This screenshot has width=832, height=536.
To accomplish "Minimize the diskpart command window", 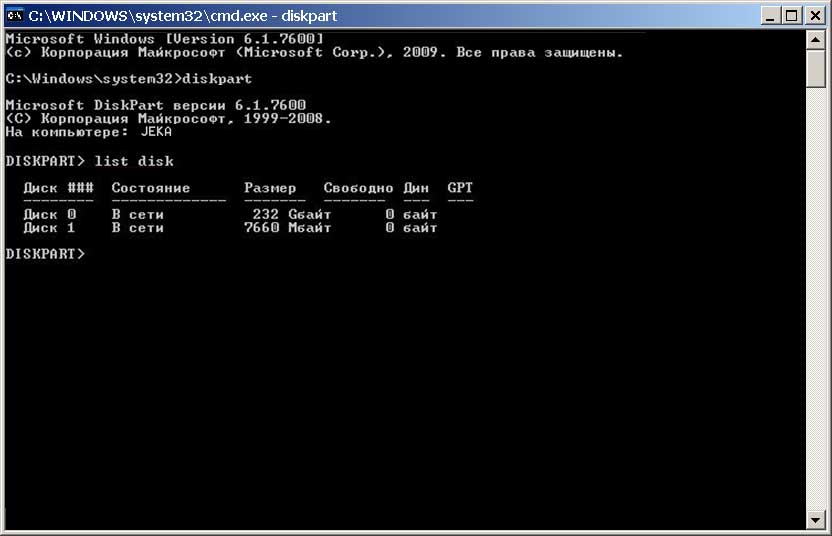I will click(x=771, y=15).
